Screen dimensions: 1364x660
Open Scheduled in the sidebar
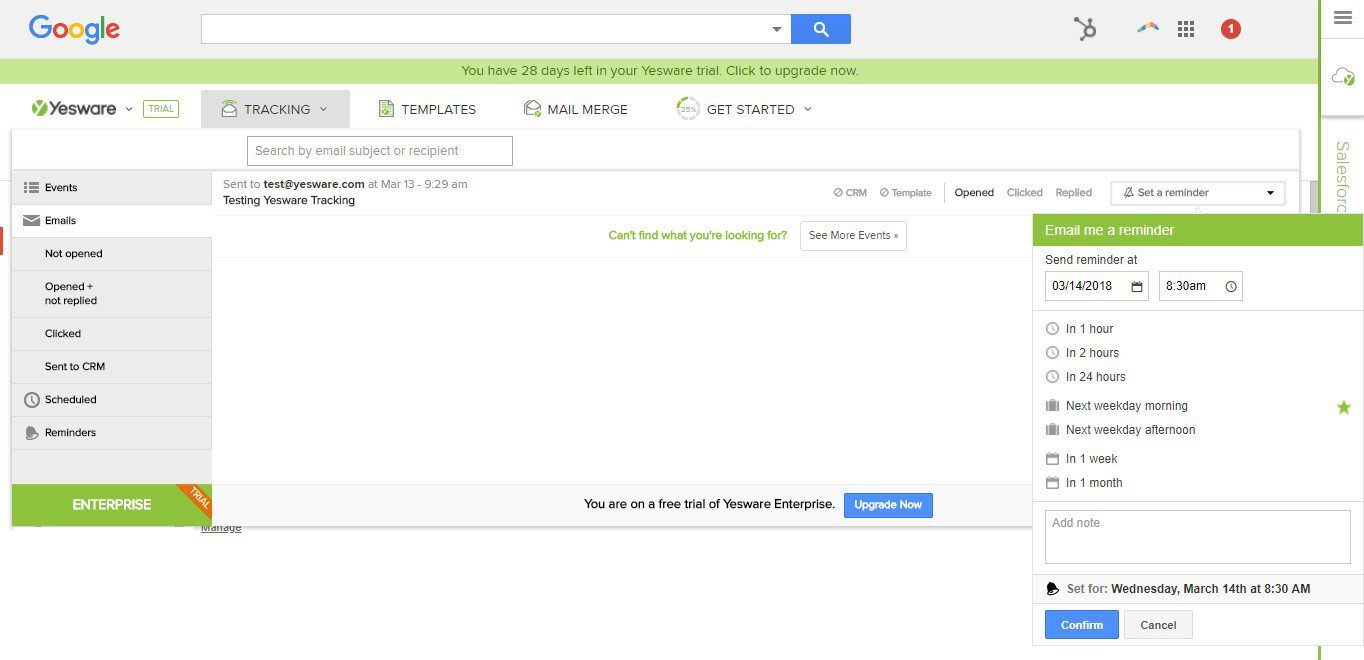coord(112,400)
